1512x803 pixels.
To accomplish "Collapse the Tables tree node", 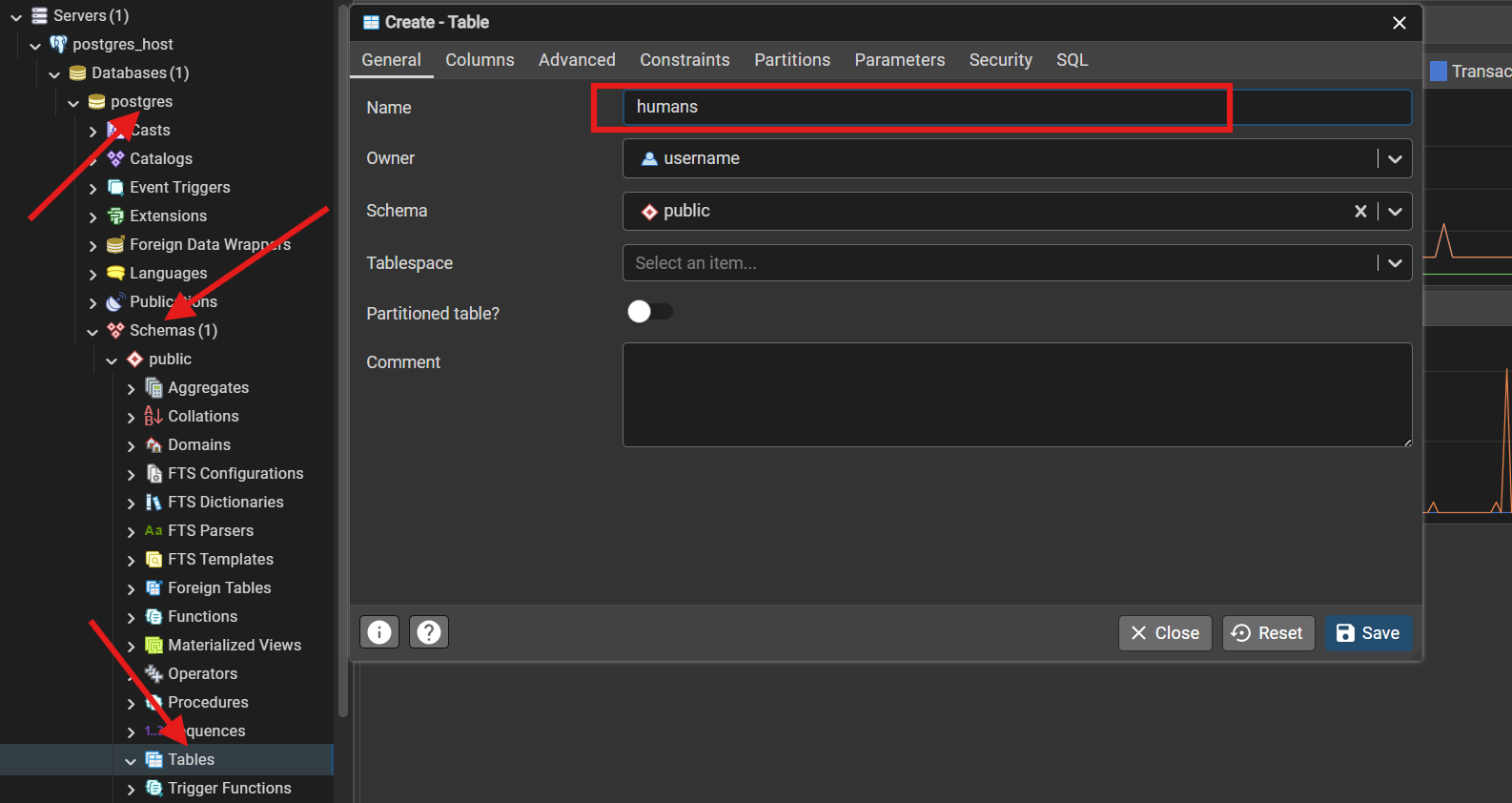I will point(131,761).
